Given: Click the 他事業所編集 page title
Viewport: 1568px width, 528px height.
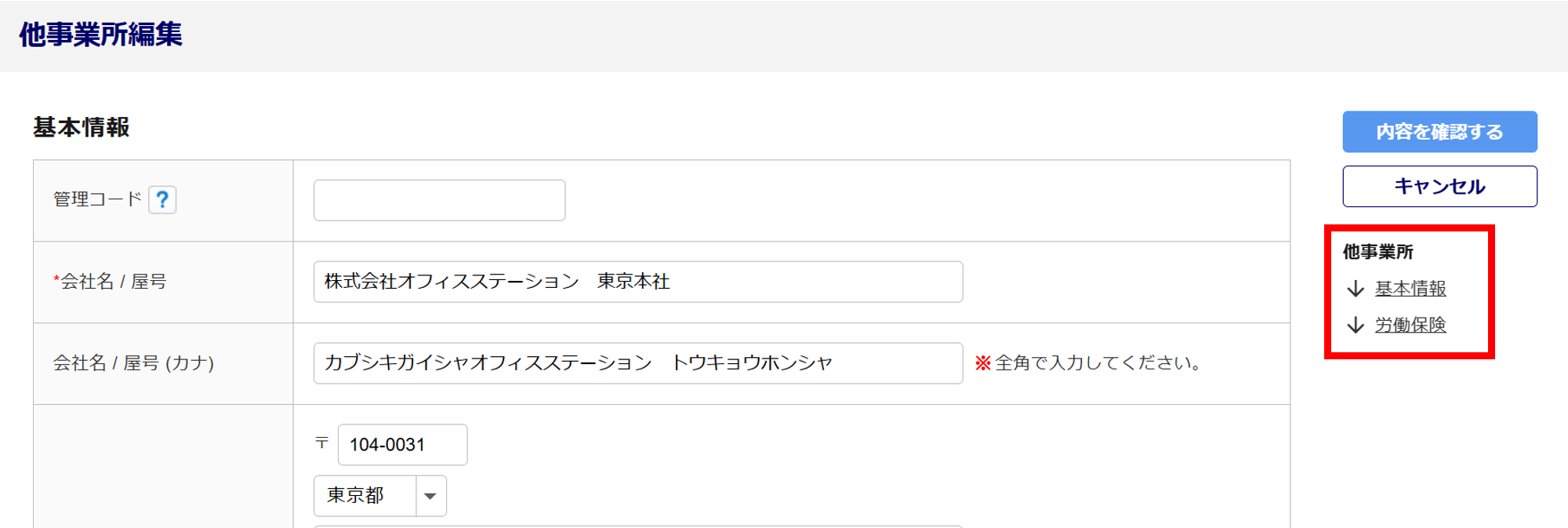Looking at the screenshot, I should coord(100,35).
